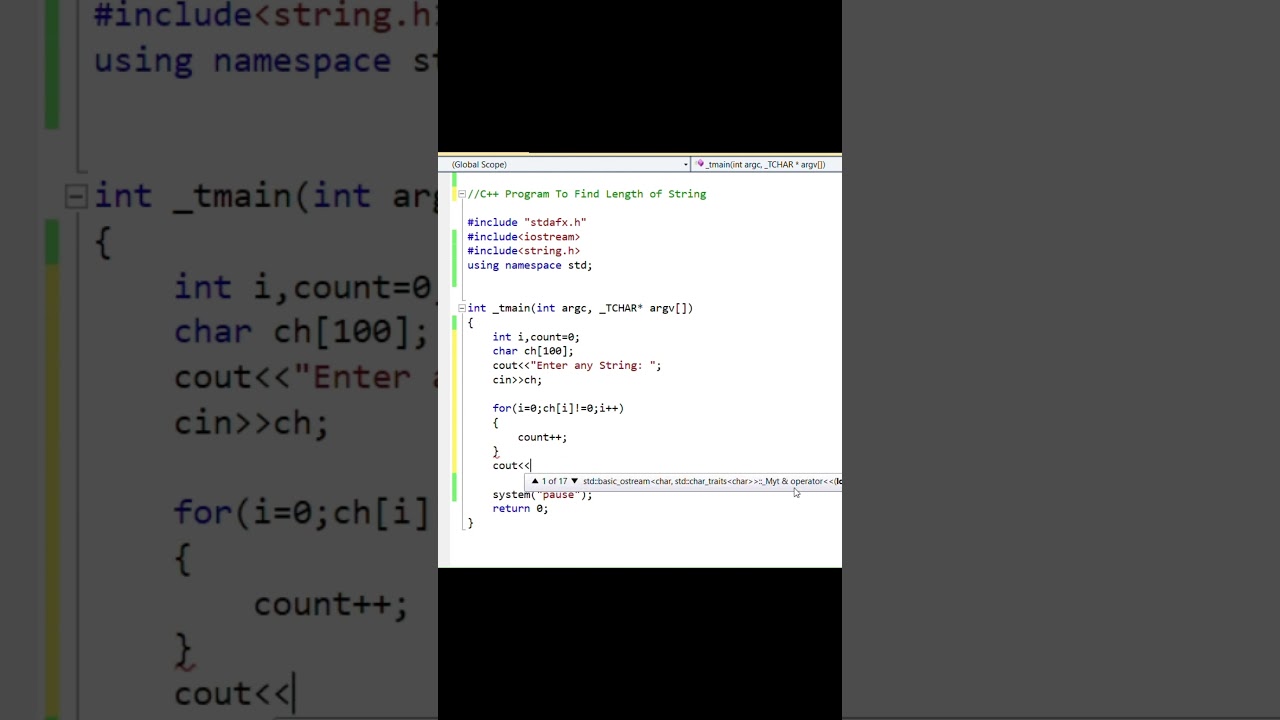Open the Global Scope dropdown

(568, 164)
